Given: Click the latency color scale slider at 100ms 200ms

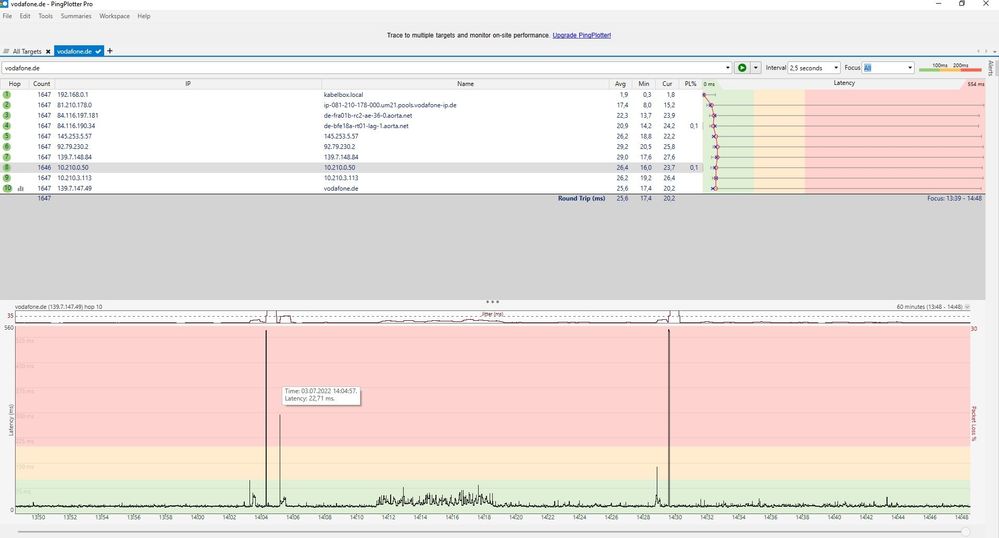Looking at the screenshot, I should 950,68.
